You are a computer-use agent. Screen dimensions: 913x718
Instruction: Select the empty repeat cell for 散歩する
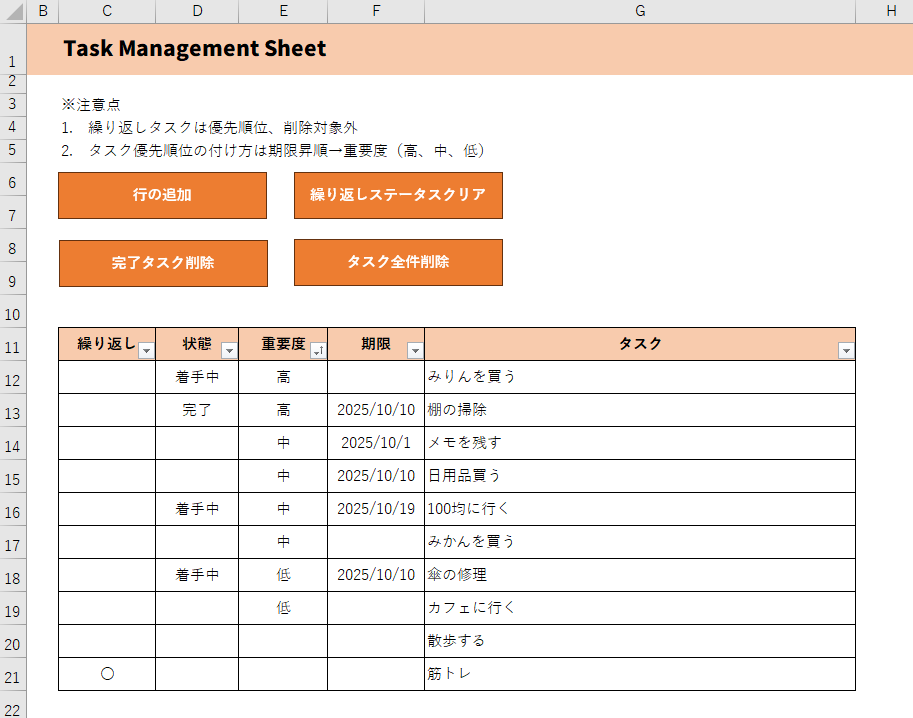coord(107,641)
